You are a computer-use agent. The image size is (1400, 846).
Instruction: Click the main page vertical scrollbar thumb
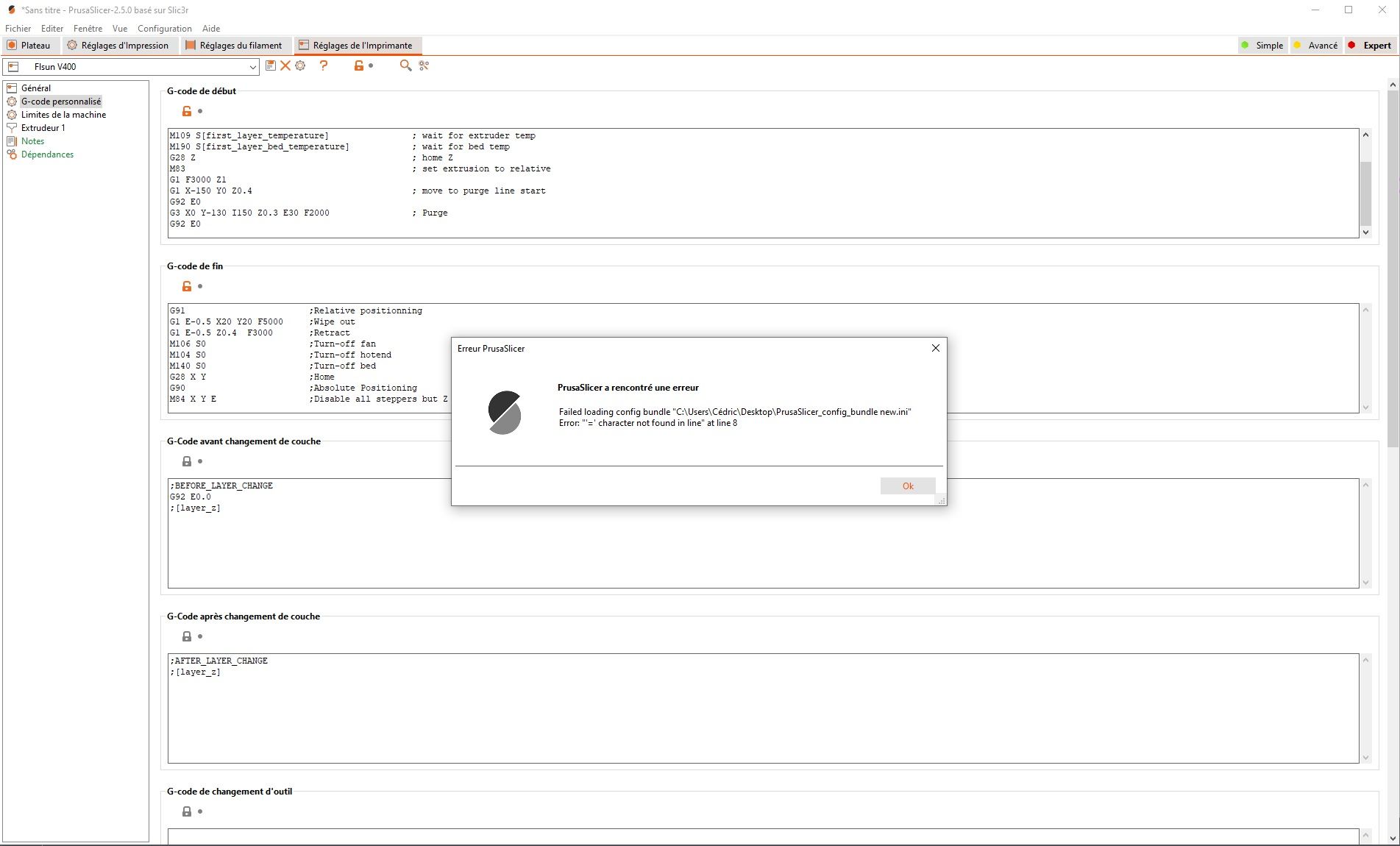[1393, 269]
